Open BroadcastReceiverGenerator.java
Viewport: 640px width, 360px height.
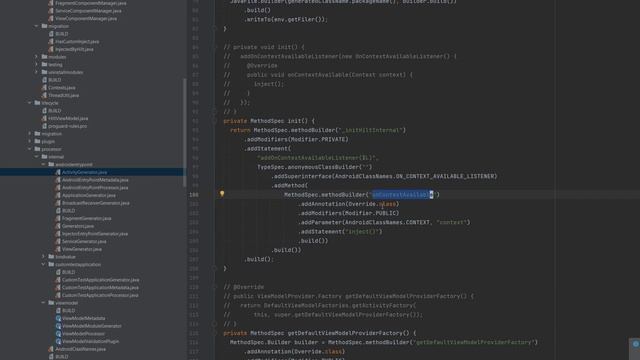pos(96,203)
